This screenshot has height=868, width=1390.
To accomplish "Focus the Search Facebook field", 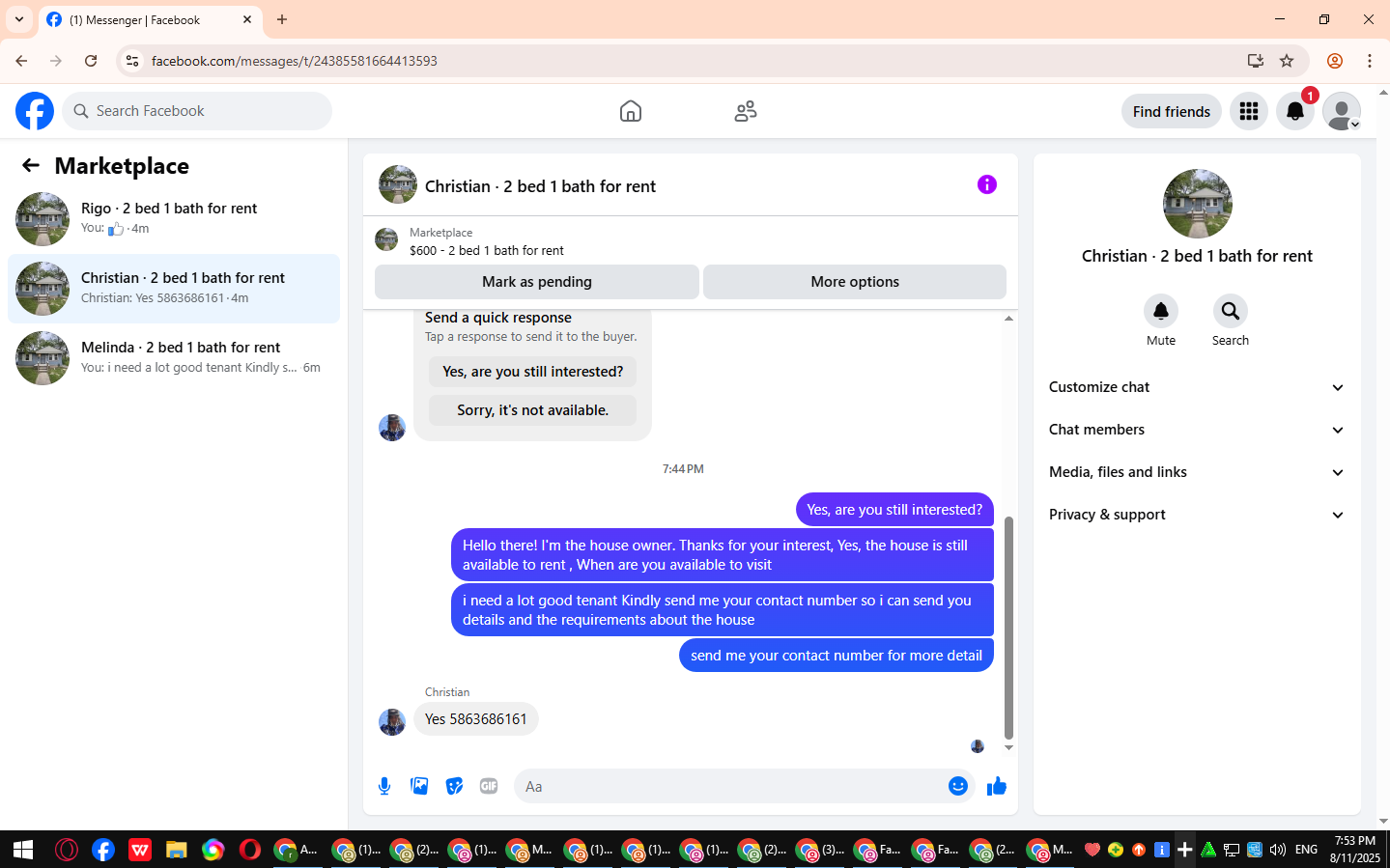I will coord(197,111).
